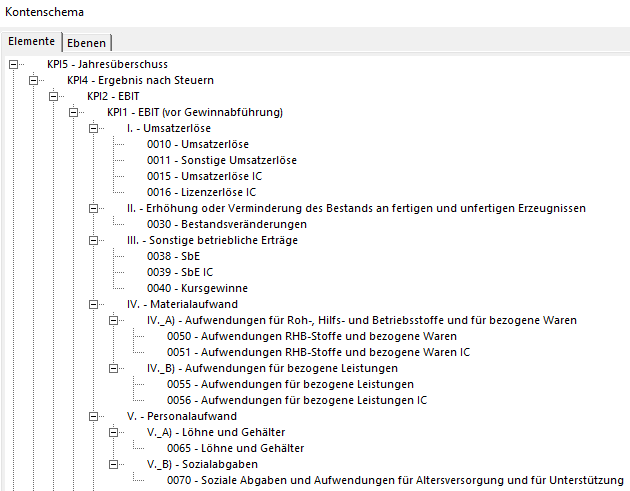Viewport: 630px width, 491px height.
Task: Switch to the Ebenen tab
Action: tap(87, 42)
